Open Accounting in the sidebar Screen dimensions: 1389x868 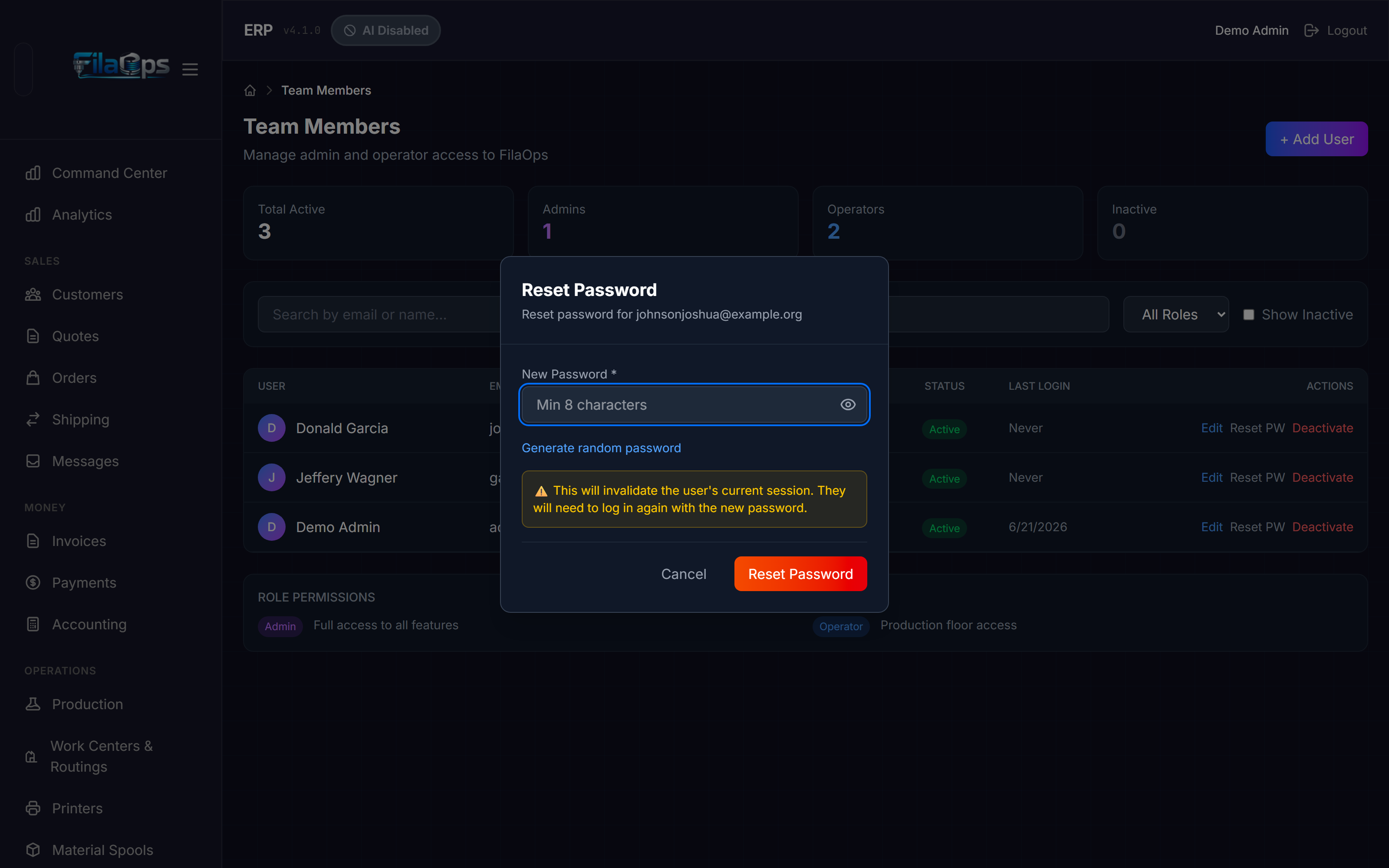(89, 624)
